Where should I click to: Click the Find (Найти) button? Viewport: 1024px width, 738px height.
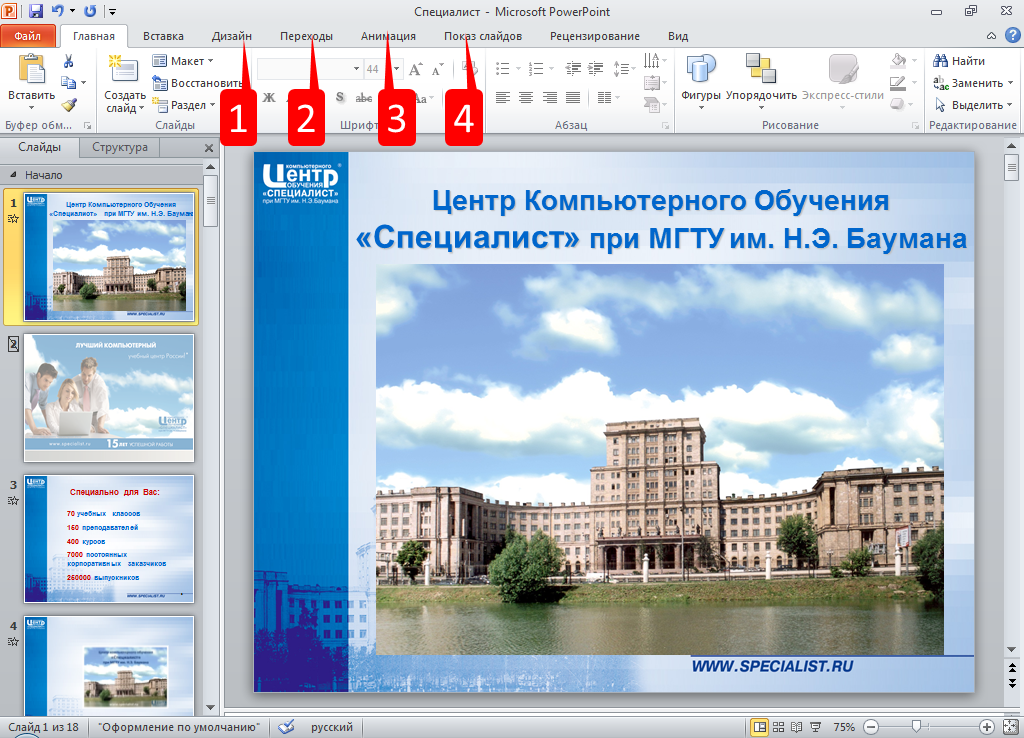pos(959,61)
